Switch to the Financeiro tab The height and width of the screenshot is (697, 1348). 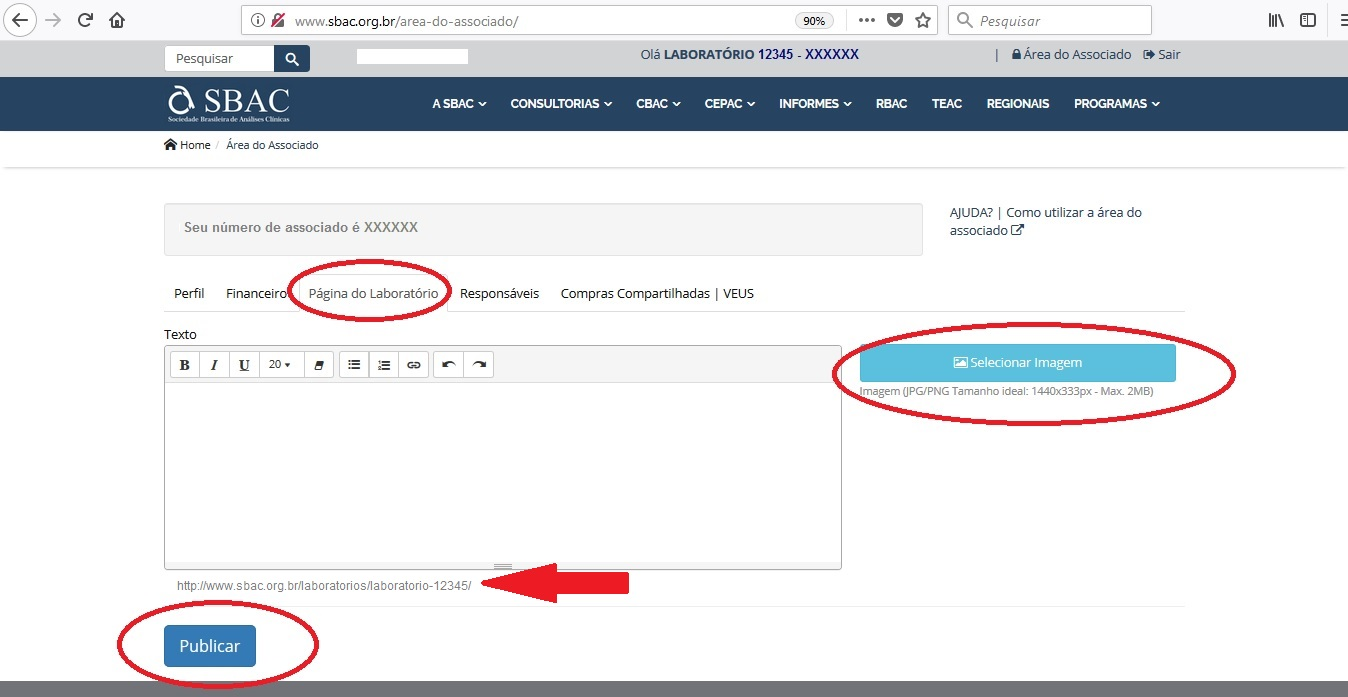point(256,293)
